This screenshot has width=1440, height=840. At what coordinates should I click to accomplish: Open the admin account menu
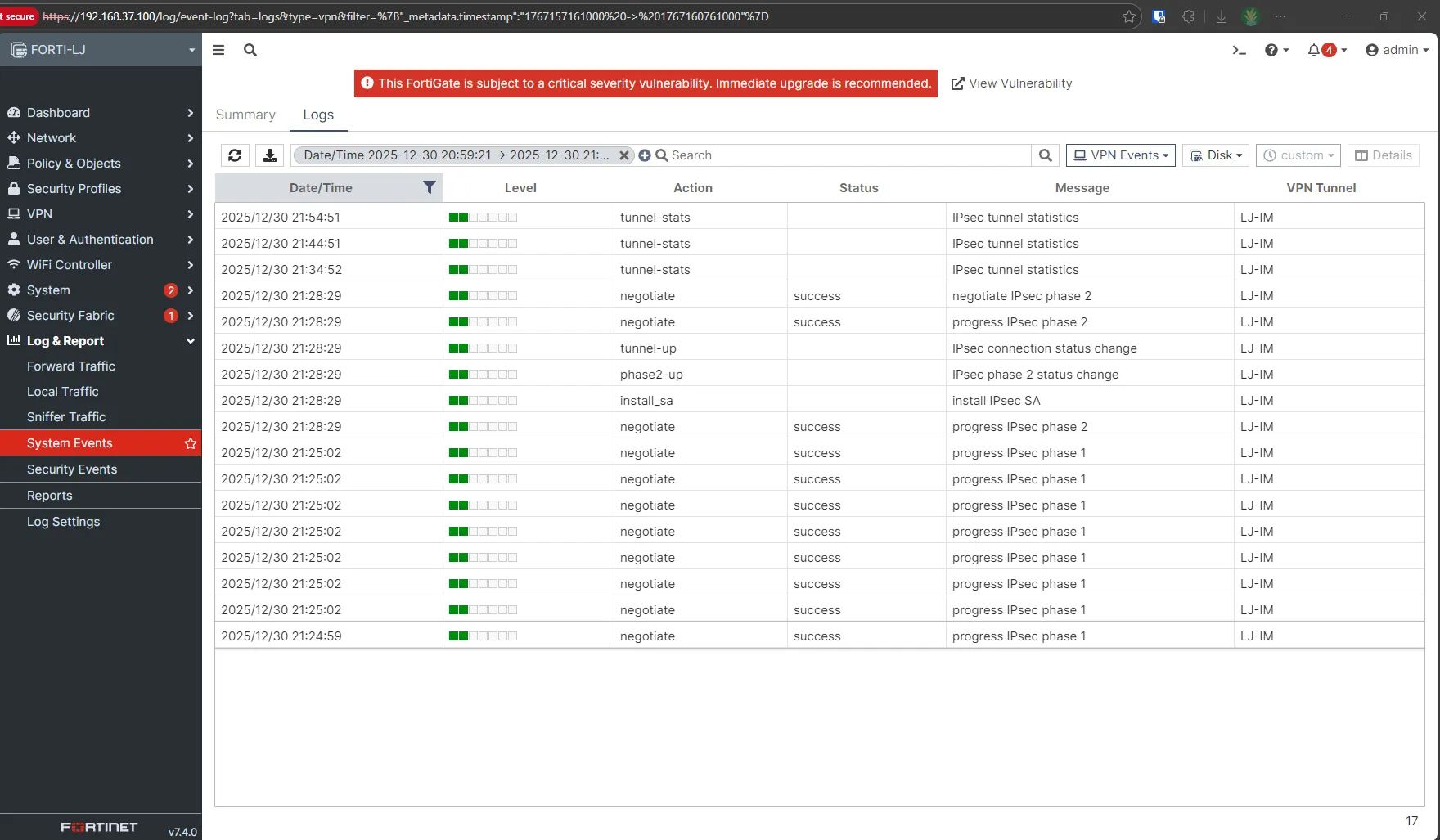pyautogui.click(x=1397, y=50)
